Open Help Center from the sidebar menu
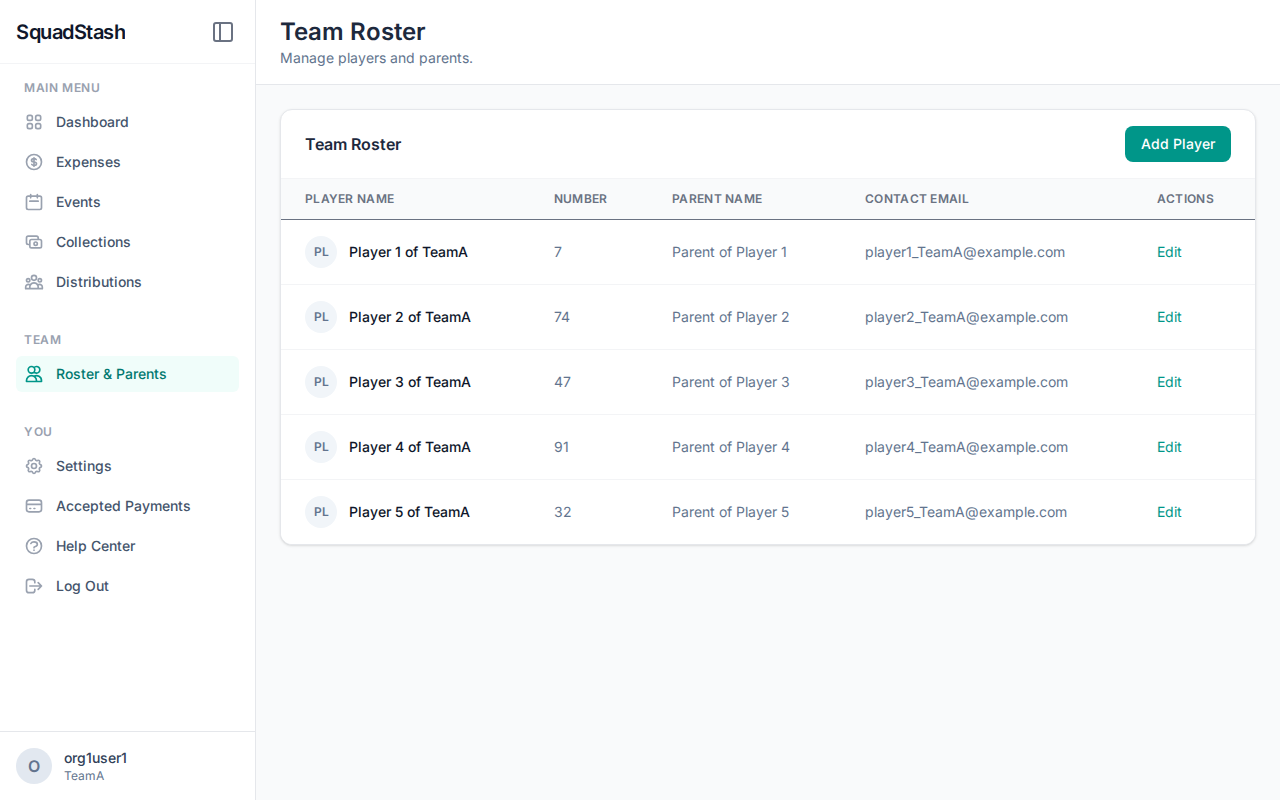1280x800 pixels. [x=96, y=545]
